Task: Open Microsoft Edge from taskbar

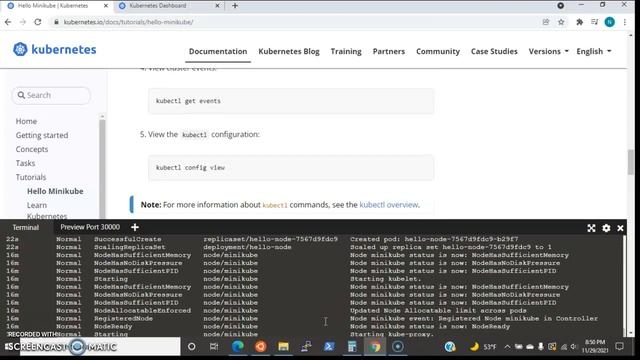Action: click(238, 347)
